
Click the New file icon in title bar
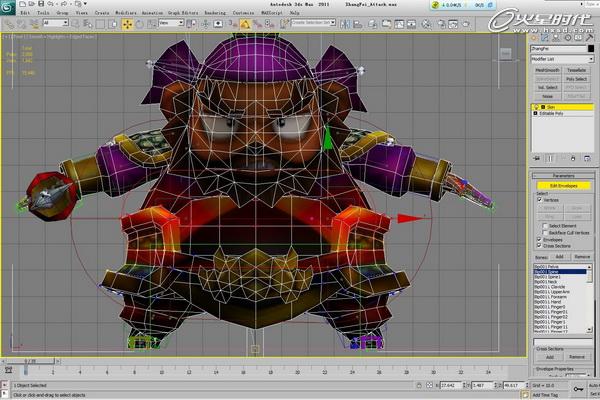point(23,4)
